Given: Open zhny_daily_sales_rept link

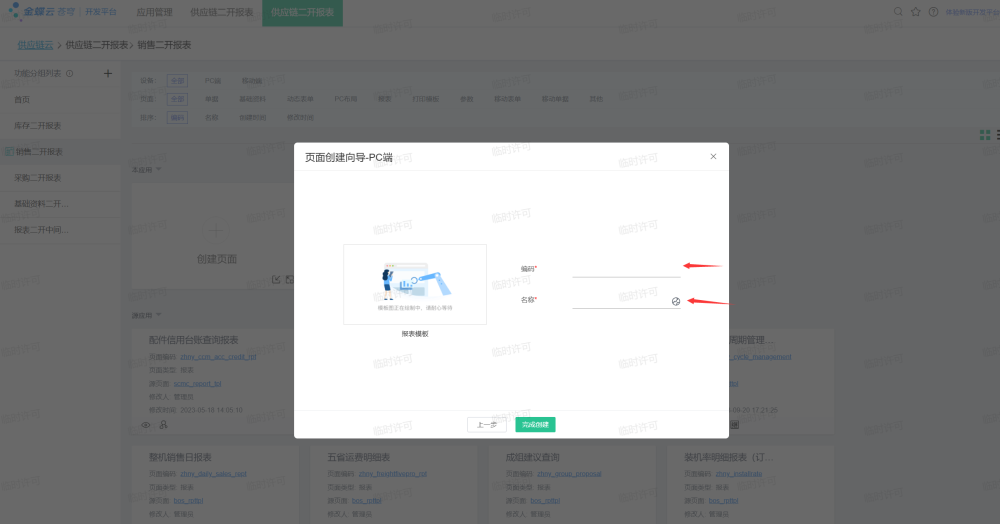Looking at the screenshot, I should coord(213,474).
